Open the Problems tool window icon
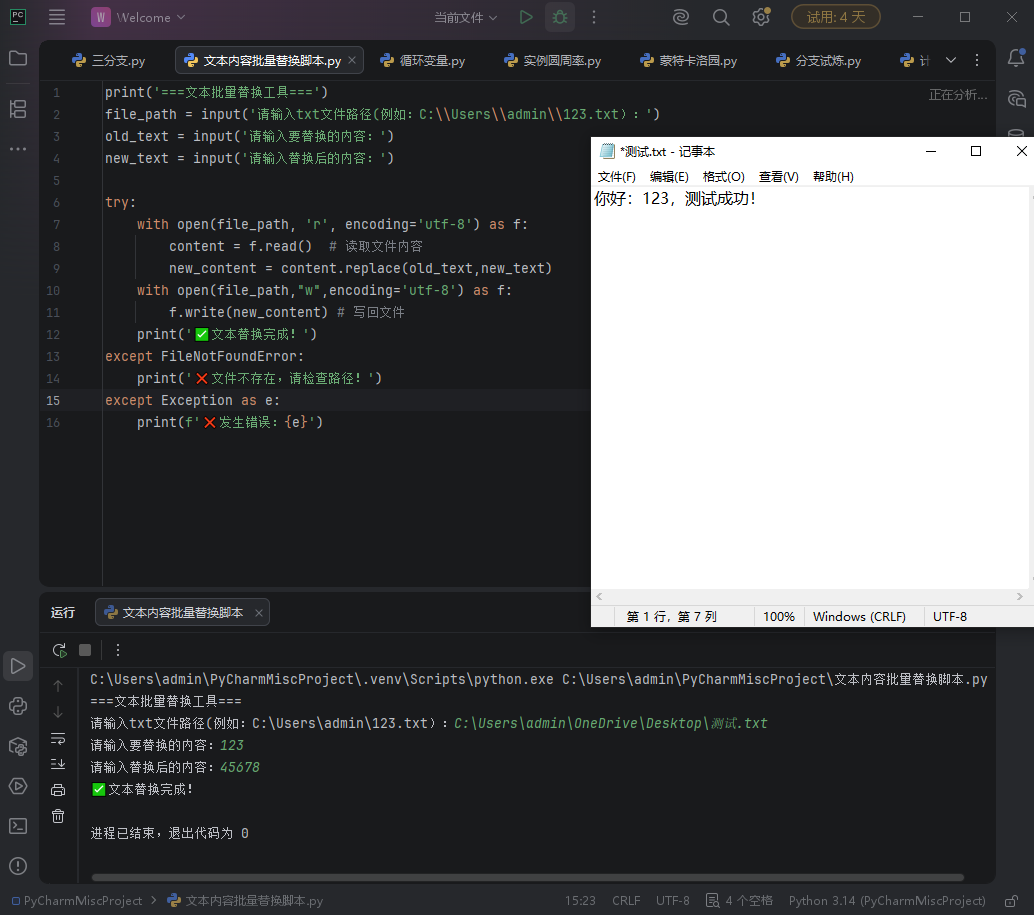The height and width of the screenshot is (915, 1034). (x=18, y=866)
